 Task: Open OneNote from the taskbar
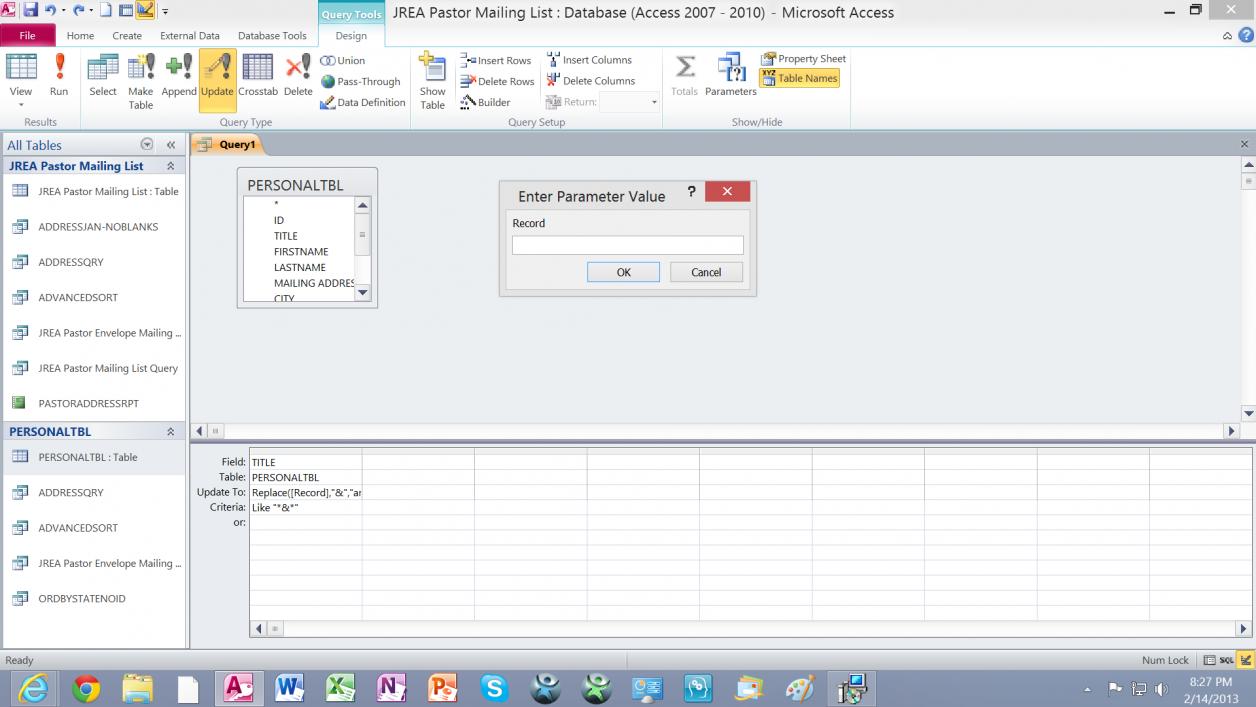point(391,688)
